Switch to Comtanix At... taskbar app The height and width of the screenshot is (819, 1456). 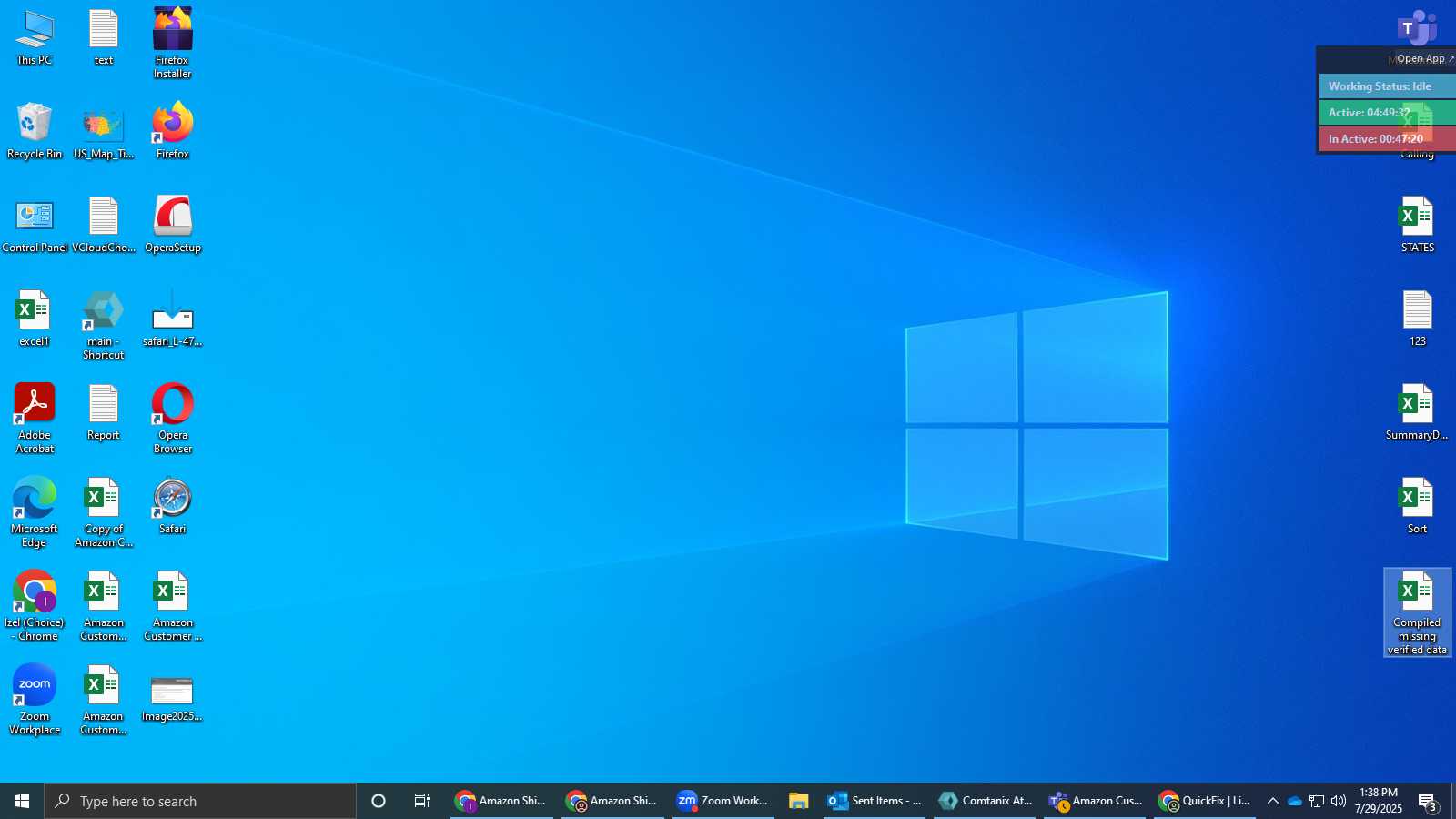[986, 801]
